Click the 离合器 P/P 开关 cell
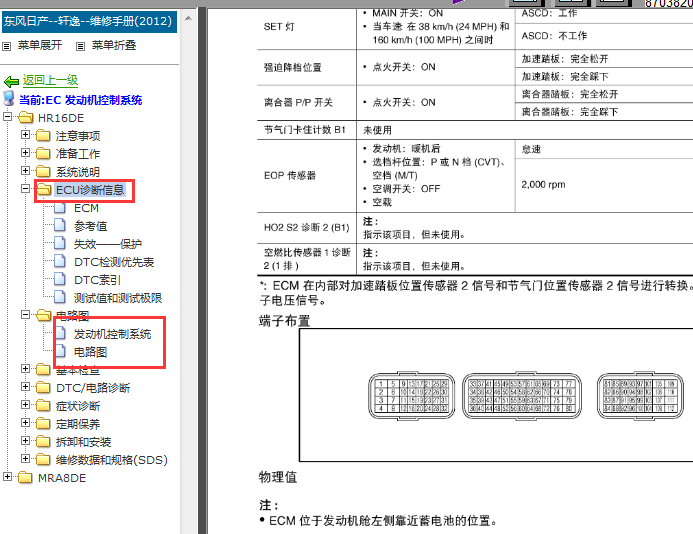Viewport: 693px width, 534px height. pyautogui.click(x=307, y=103)
